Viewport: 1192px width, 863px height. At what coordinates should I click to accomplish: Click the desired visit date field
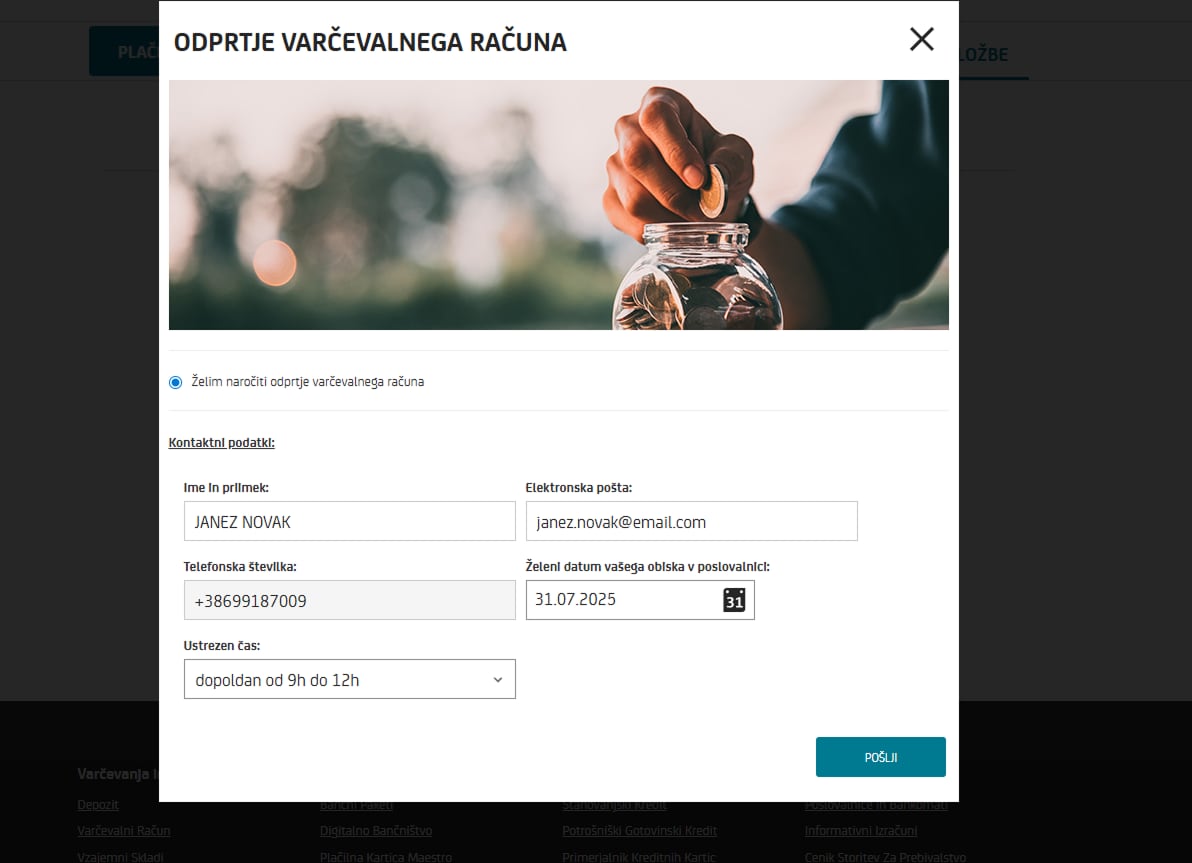(640, 600)
